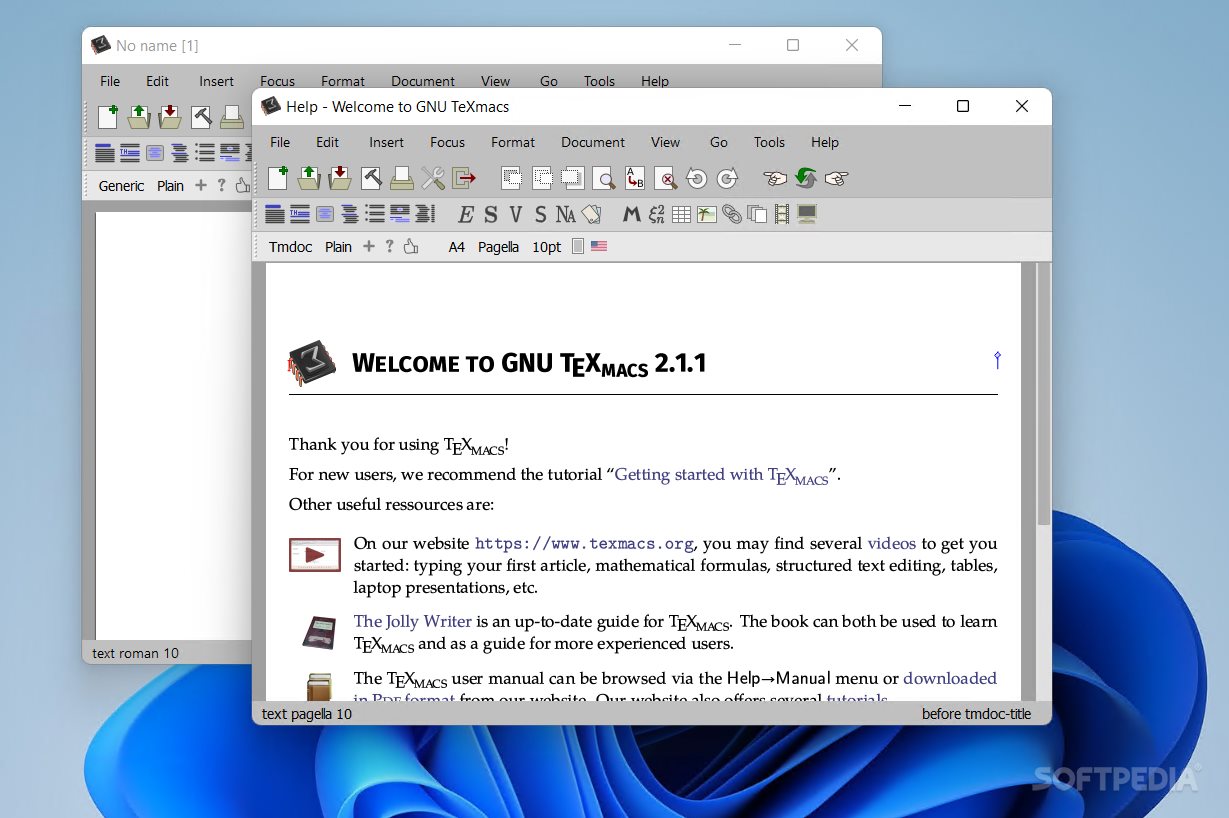Click the new document icon in Help window
The height and width of the screenshot is (818, 1229).
(278, 178)
